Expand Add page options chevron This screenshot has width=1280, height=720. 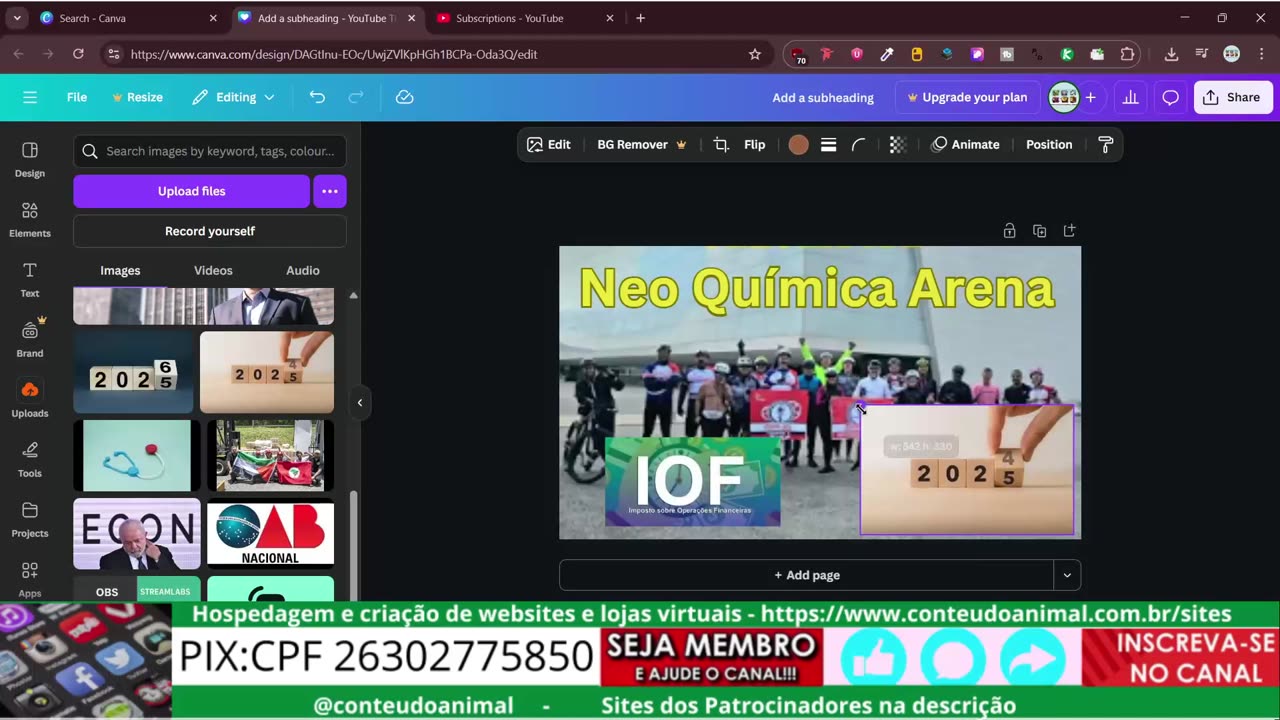tap(1067, 575)
